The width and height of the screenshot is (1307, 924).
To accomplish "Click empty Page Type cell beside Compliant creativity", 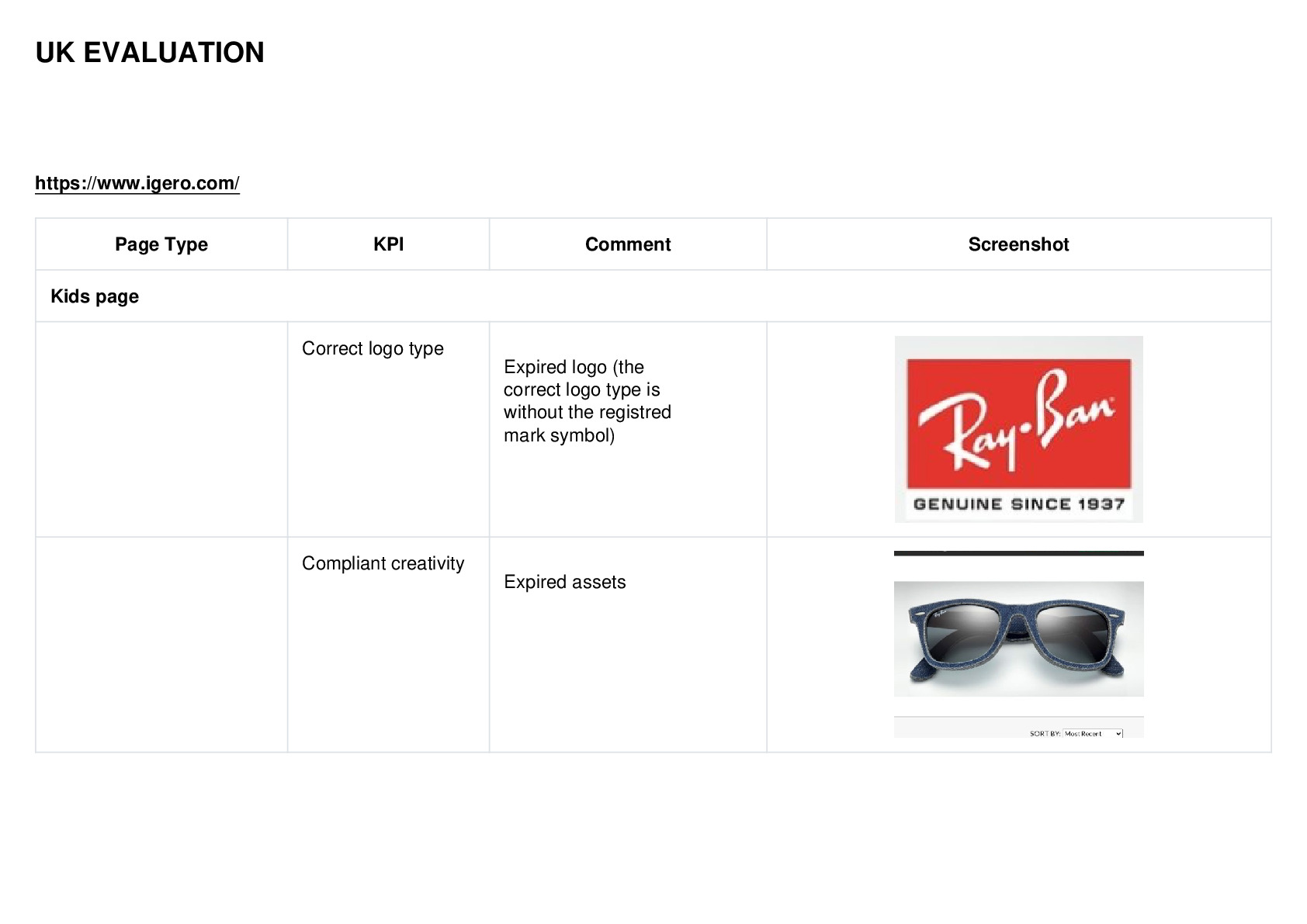I will pyautogui.click(x=161, y=644).
